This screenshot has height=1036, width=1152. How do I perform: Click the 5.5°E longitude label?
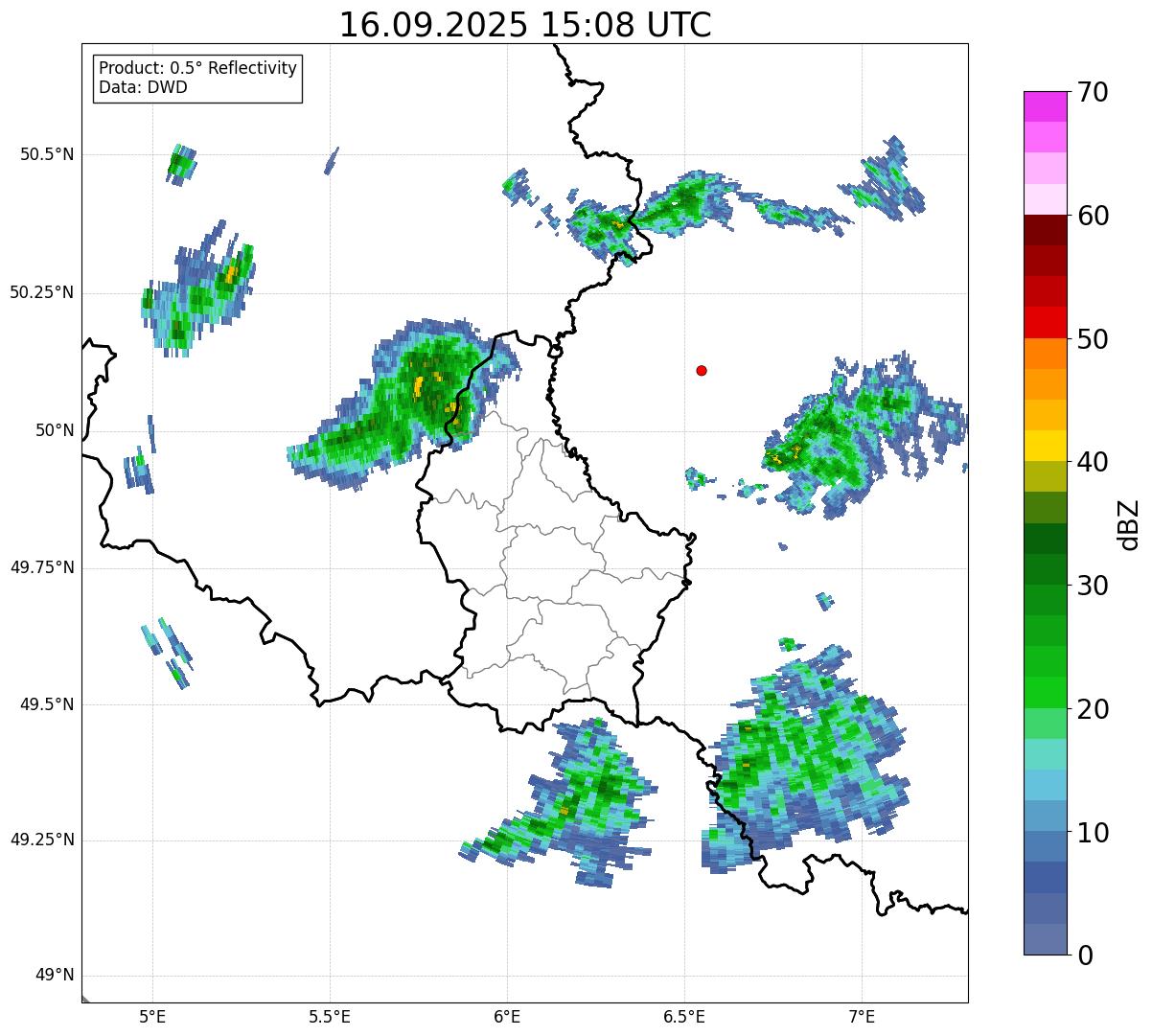point(330,1017)
